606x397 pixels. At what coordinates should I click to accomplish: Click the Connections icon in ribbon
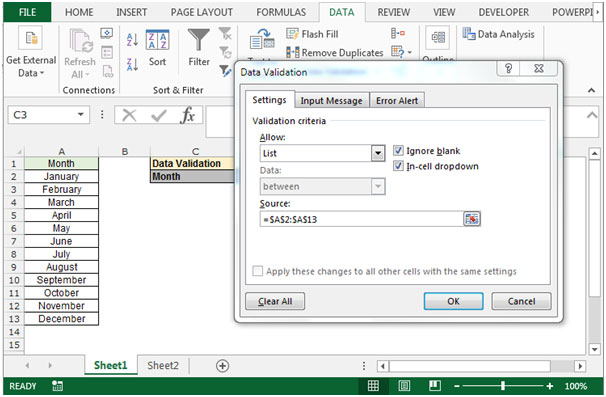(x=107, y=33)
